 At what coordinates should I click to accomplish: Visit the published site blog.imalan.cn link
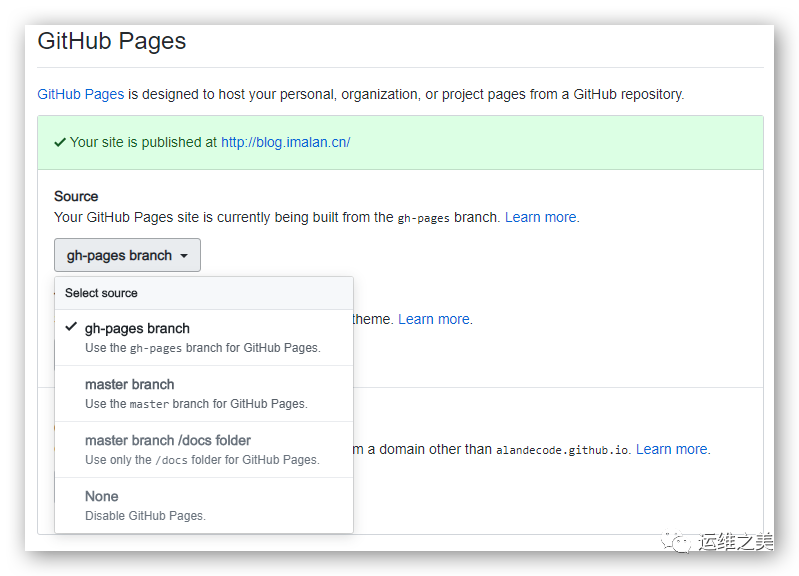285,142
